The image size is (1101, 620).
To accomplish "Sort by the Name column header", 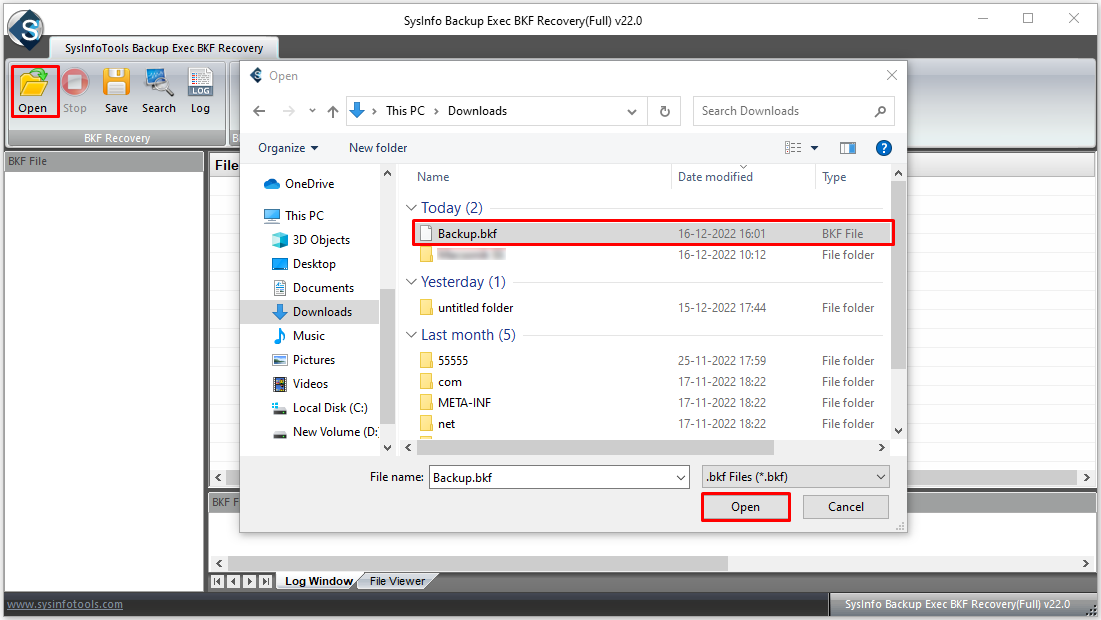I will tap(433, 177).
